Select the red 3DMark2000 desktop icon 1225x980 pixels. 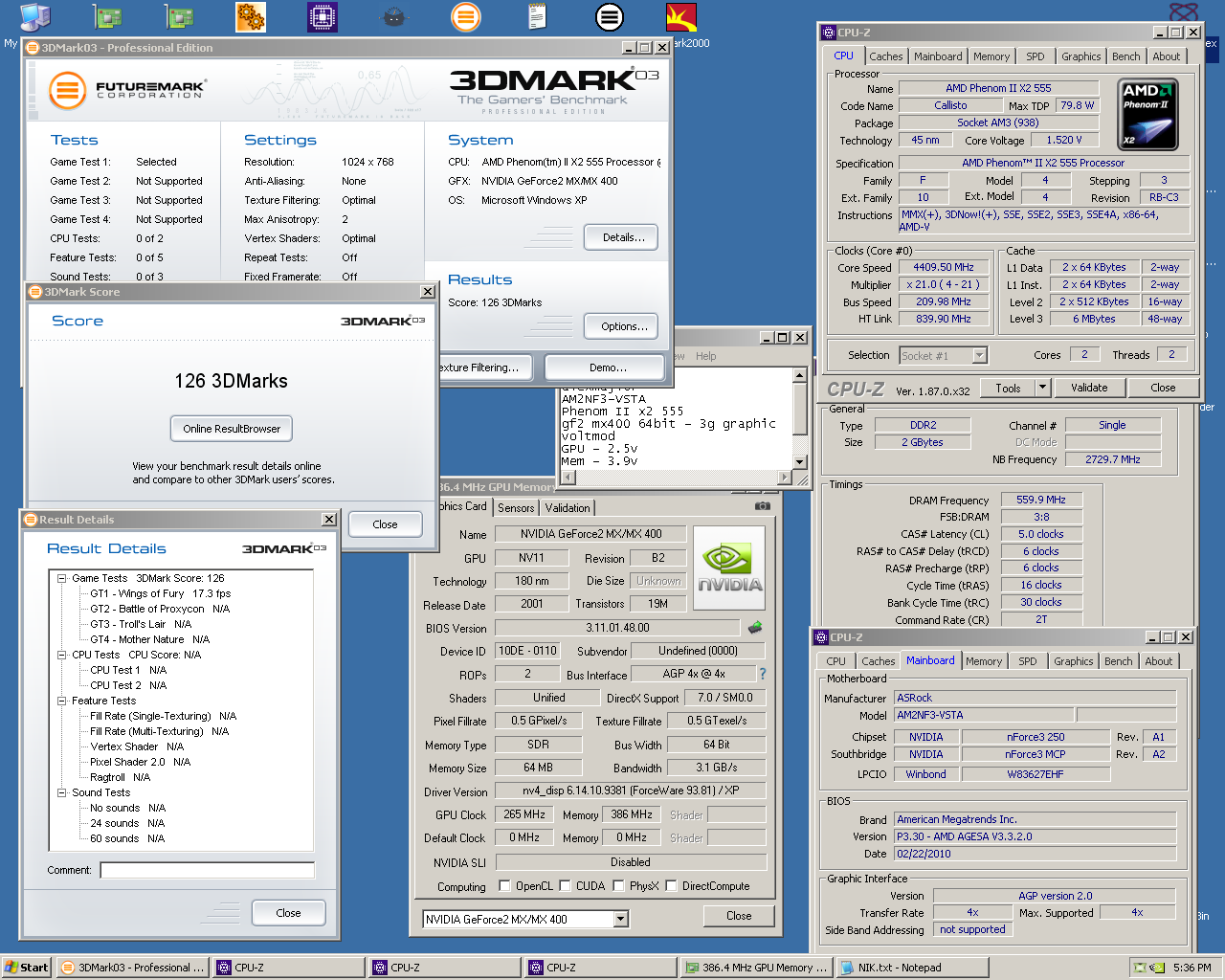tap(681, 17)
